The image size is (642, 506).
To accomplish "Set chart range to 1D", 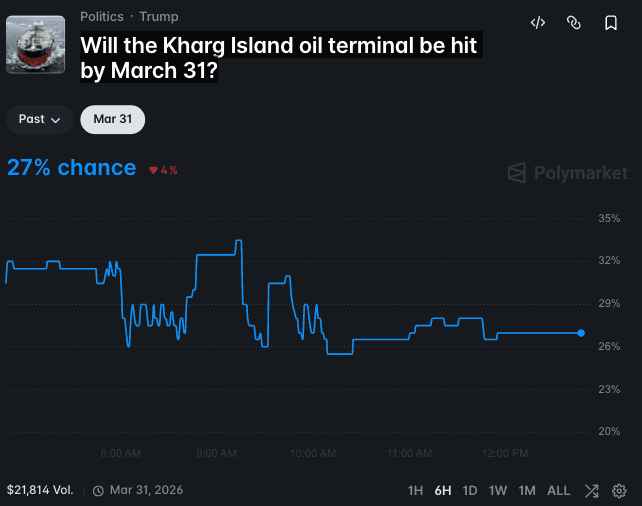I will (x=470, y=491).
